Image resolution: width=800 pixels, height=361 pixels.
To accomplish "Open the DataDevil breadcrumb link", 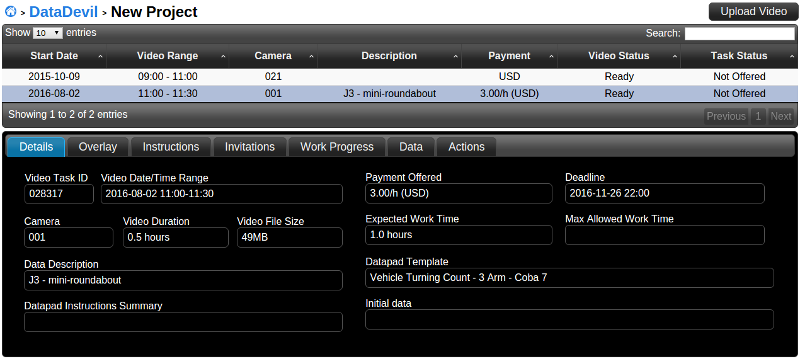I will click(x=64, y=11).
